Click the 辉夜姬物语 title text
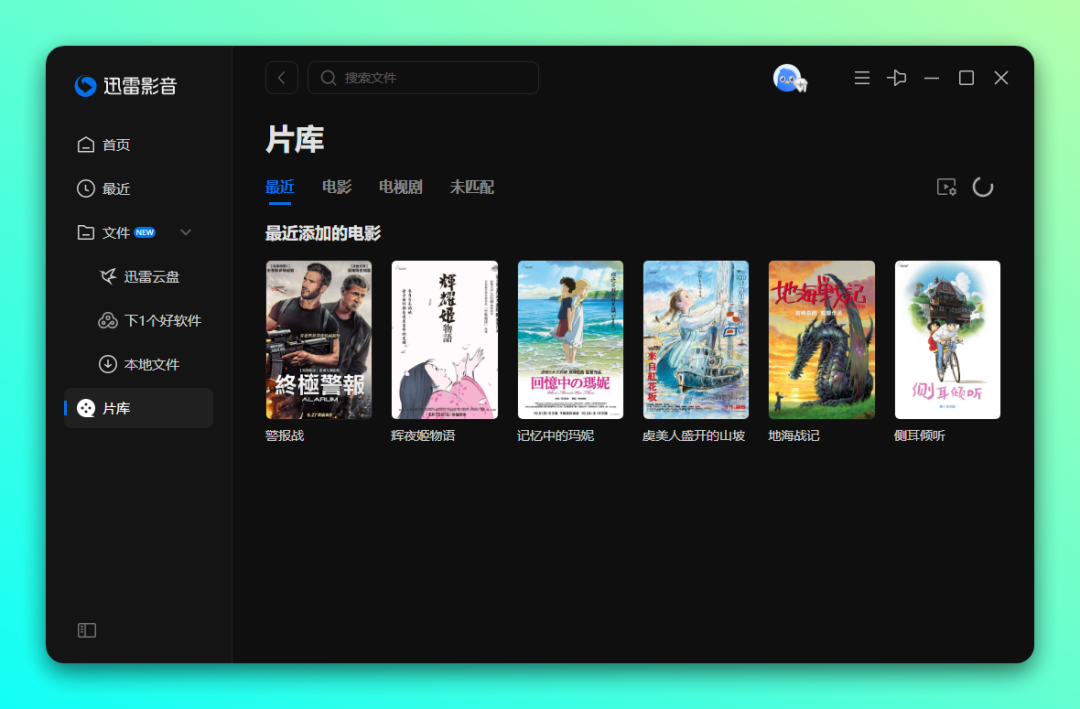The width and height of the screenshot is (1080, 709). [423, 436]
